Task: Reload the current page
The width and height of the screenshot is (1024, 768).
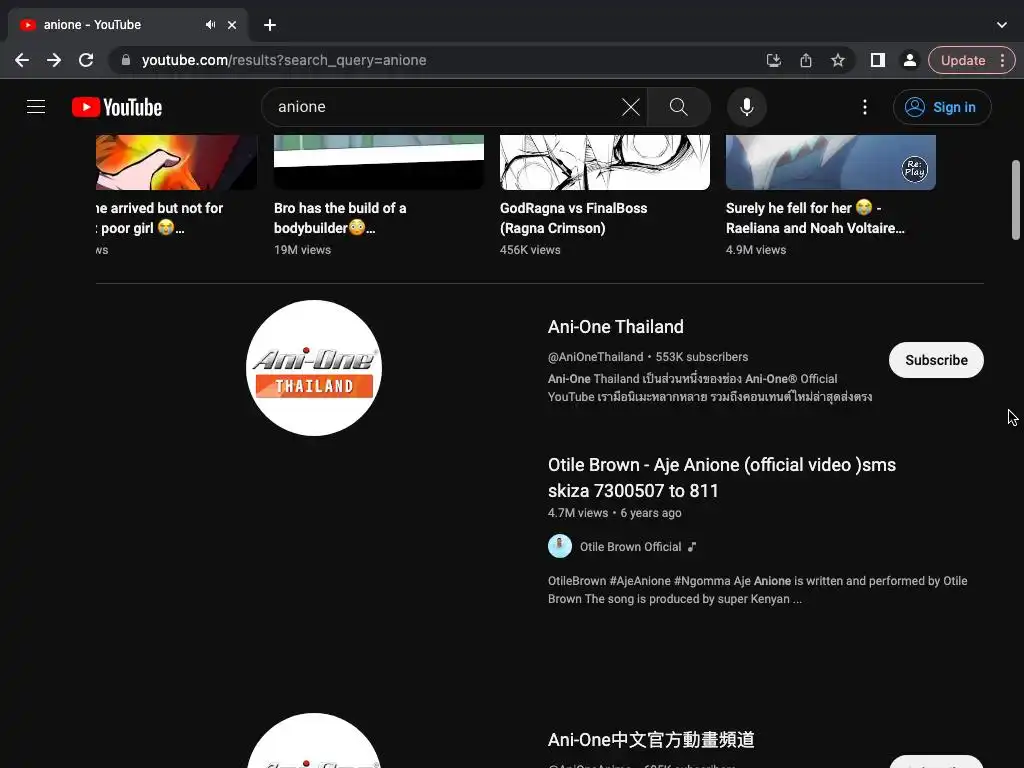Action: (x=86, y=60)
